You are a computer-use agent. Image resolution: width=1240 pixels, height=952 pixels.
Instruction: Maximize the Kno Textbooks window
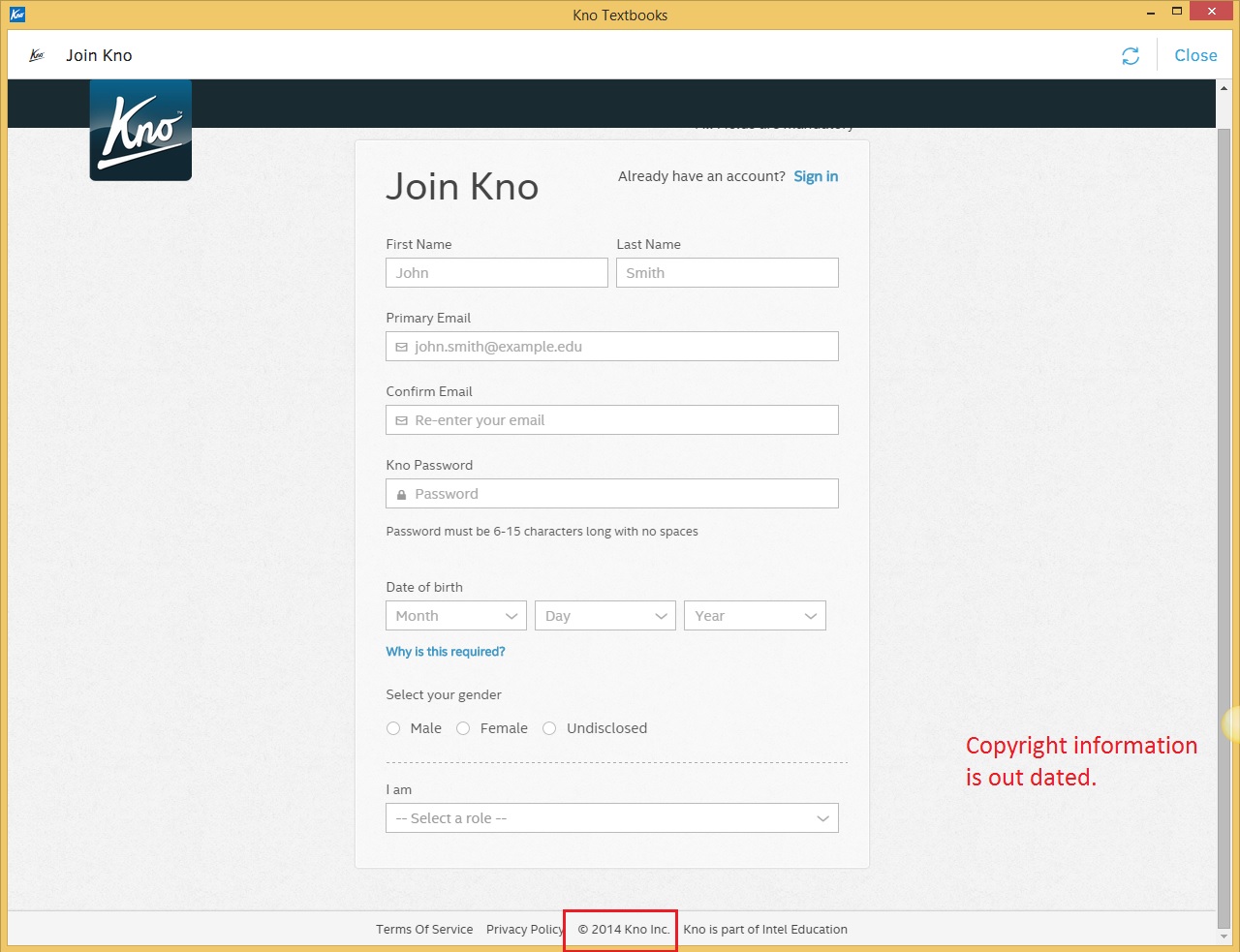(1177, 12)
